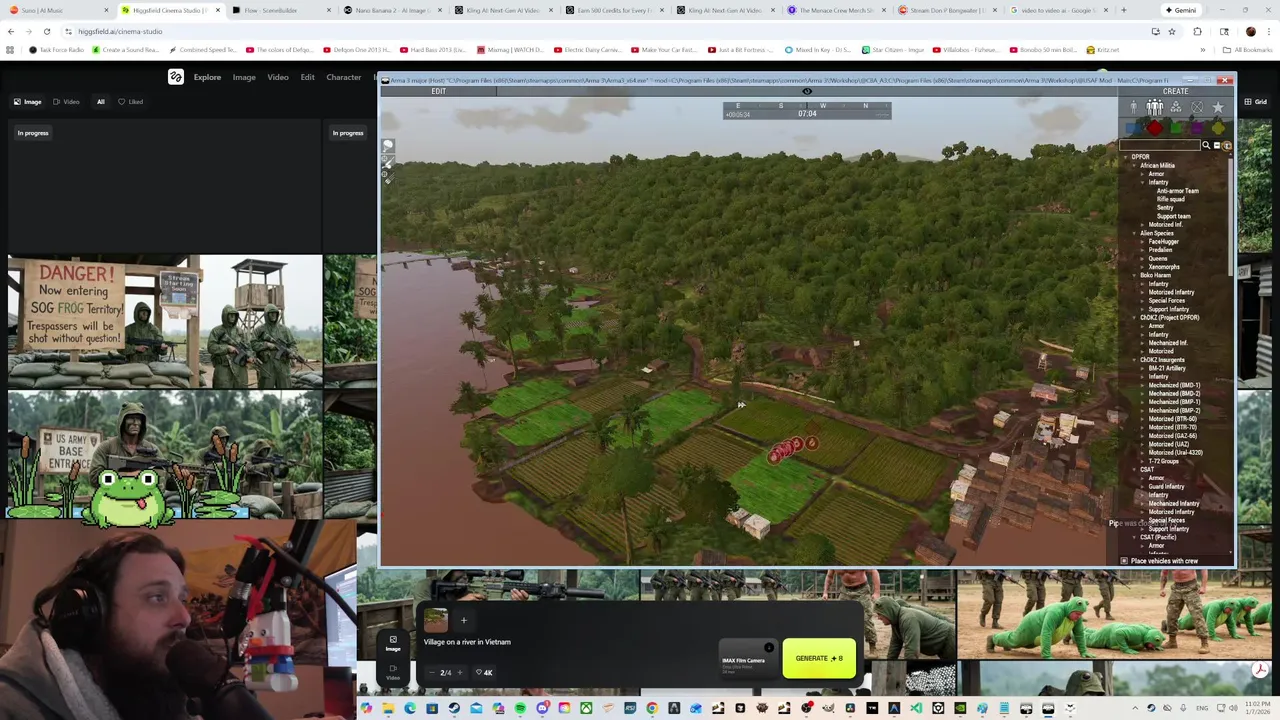1280x720 pixels.
Task: Select Support team group
Action: tap(1174, 216)
